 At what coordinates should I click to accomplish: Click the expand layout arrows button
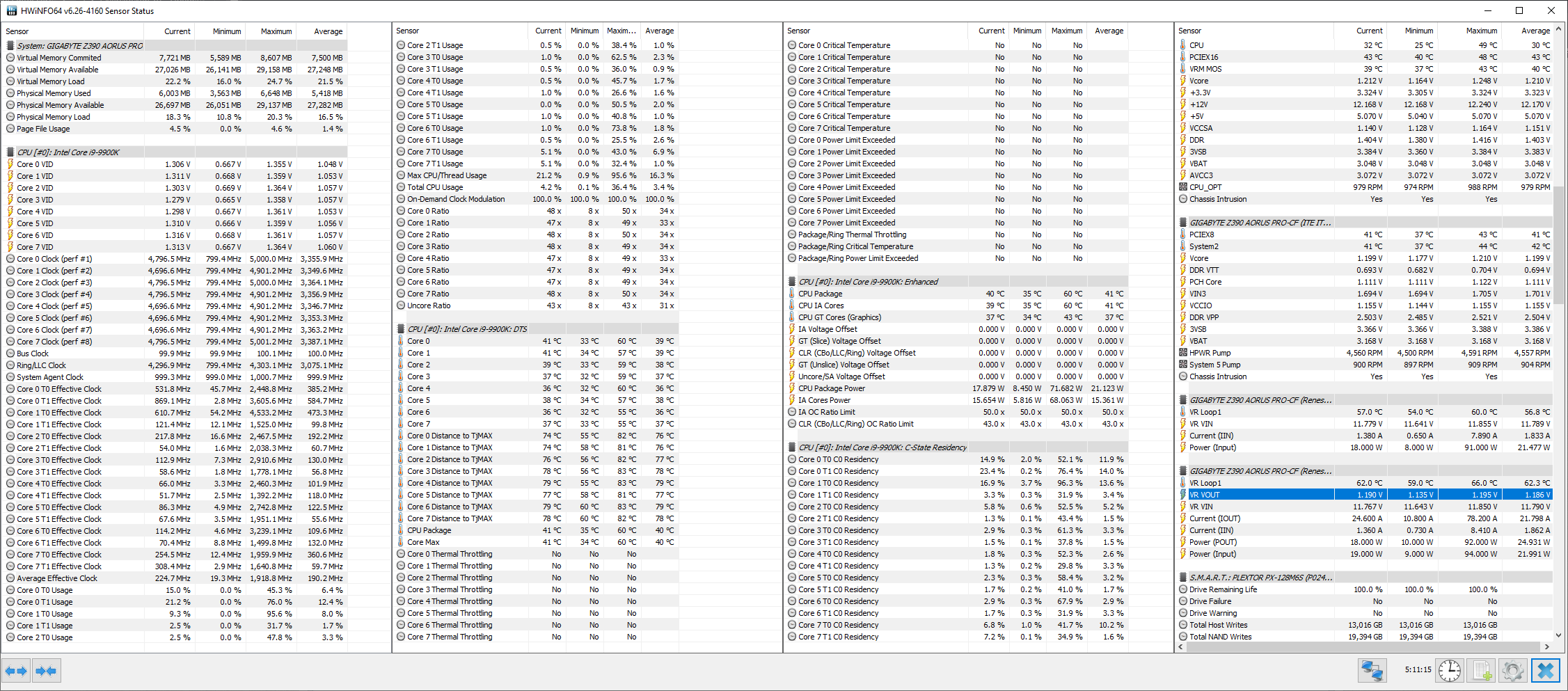tap(16, 671)
